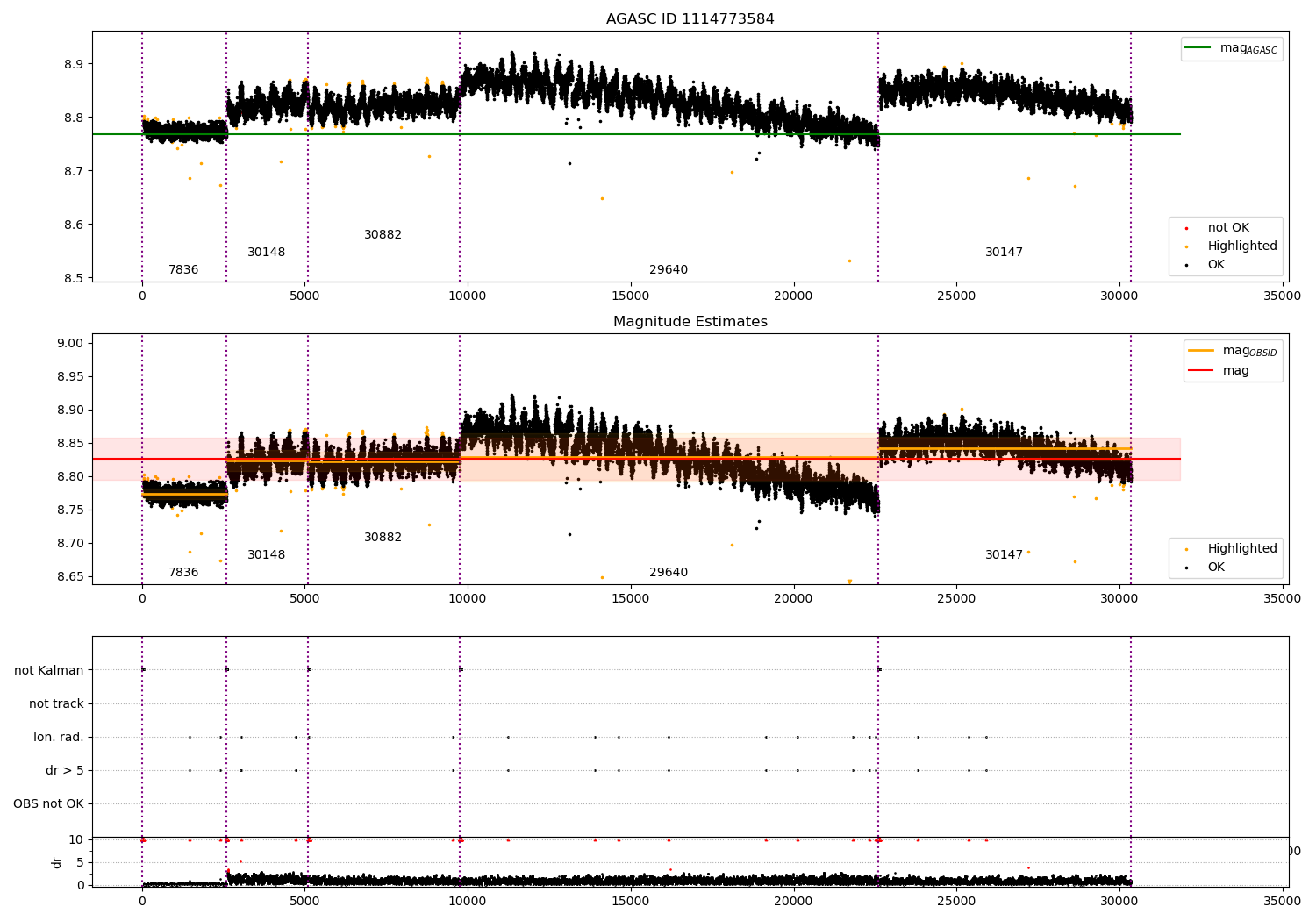Screen dimensions: 1316x921
Task: Click the 'dr > 5' row label
Action: click(x=65, y=771)
